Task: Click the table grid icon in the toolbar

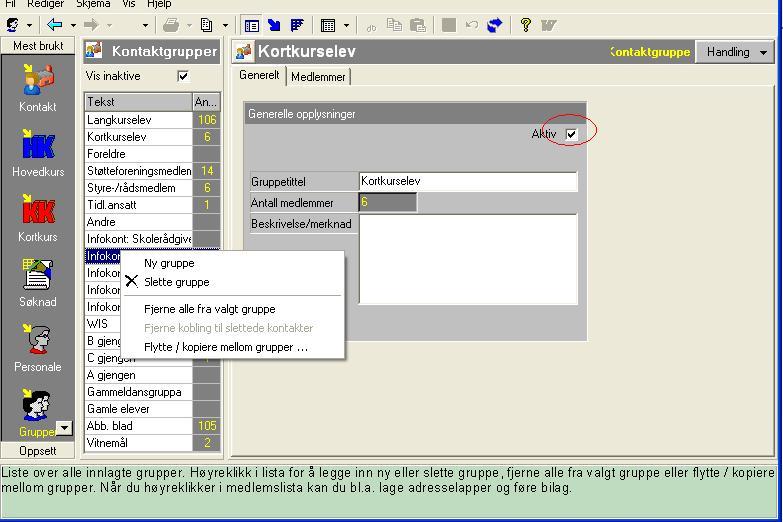Action: click(x=328, y=25)
